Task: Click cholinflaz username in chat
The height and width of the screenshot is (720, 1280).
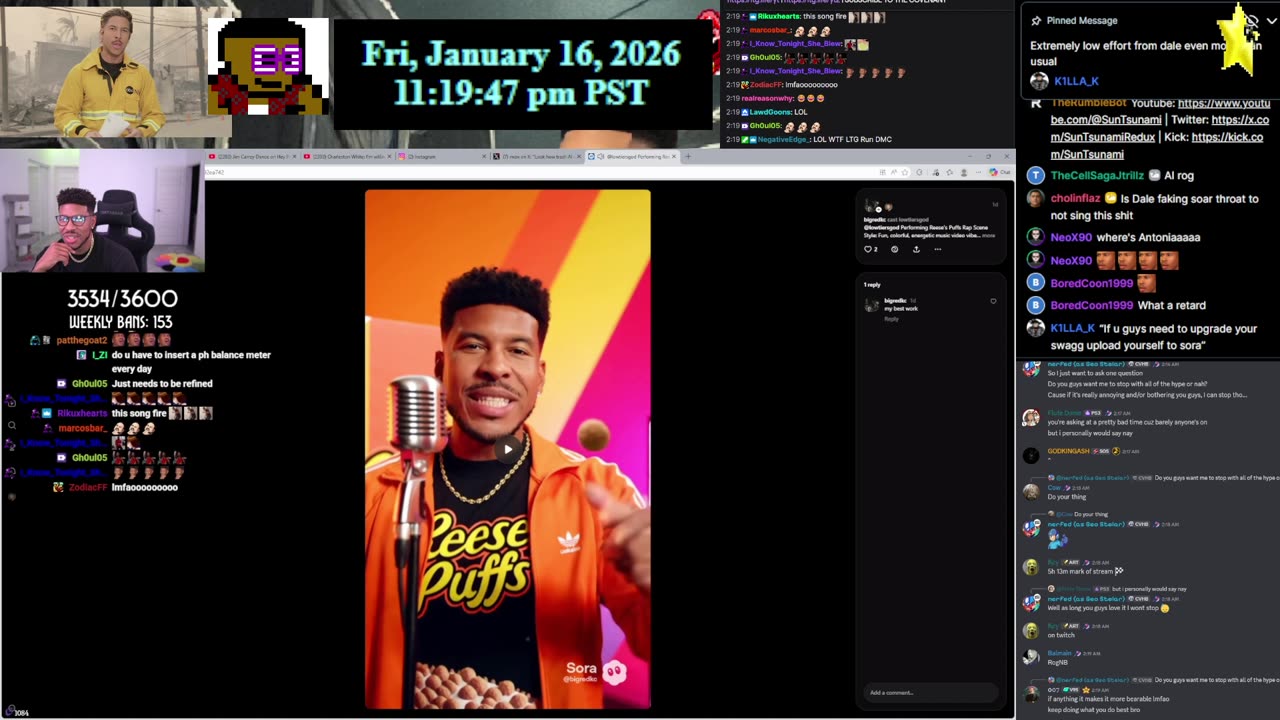Action: pyautogui.click(x=1075, y=198)
